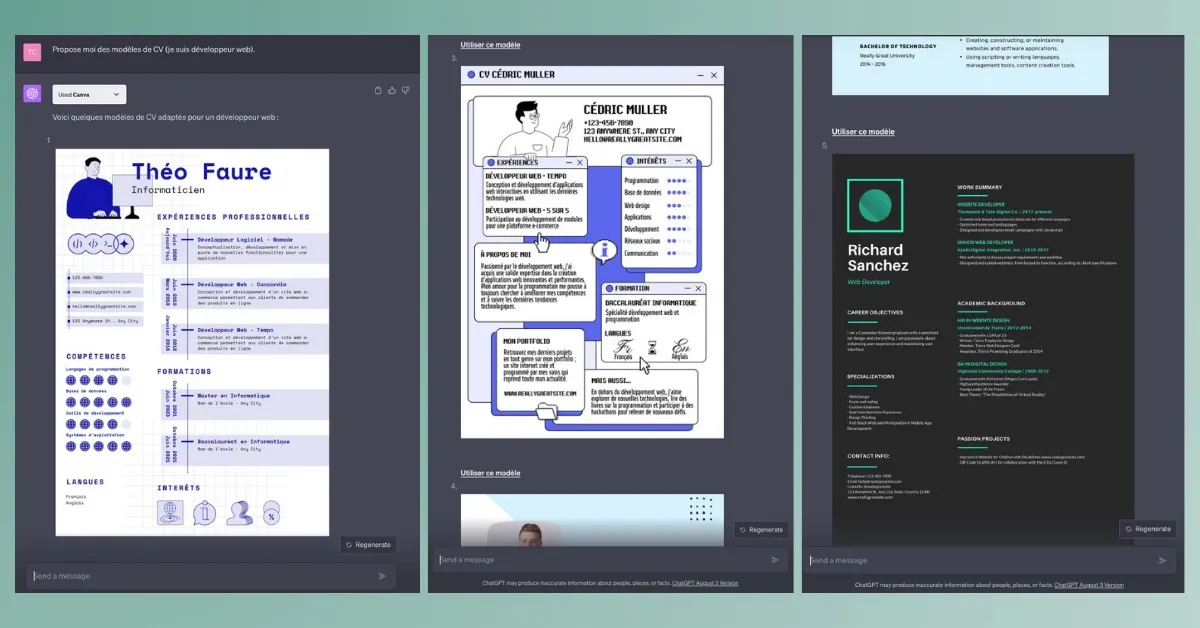This screenshot has width=1200, height=628.
Task: Open 'Utiliser ce modèle' link above Cédric Muller CV
Action: (490, 45)
